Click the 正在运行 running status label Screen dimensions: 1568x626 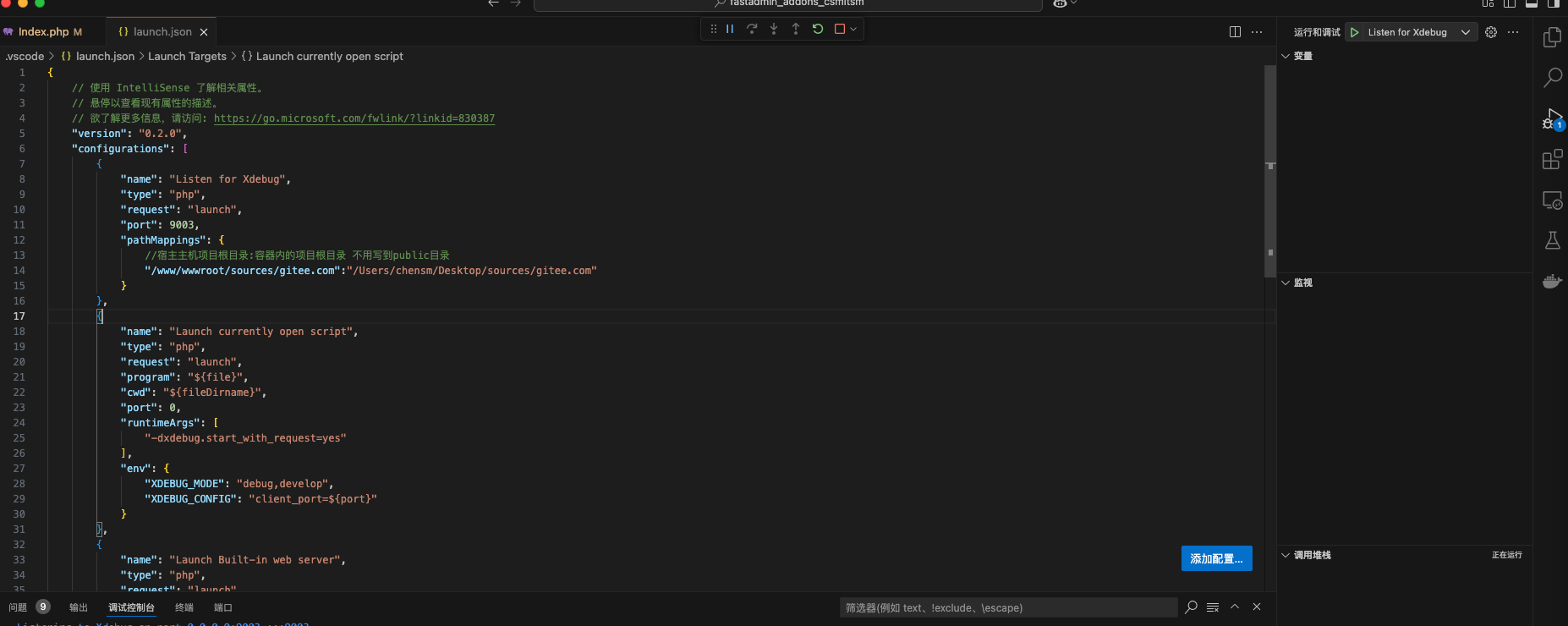[x=1507, y=555]
